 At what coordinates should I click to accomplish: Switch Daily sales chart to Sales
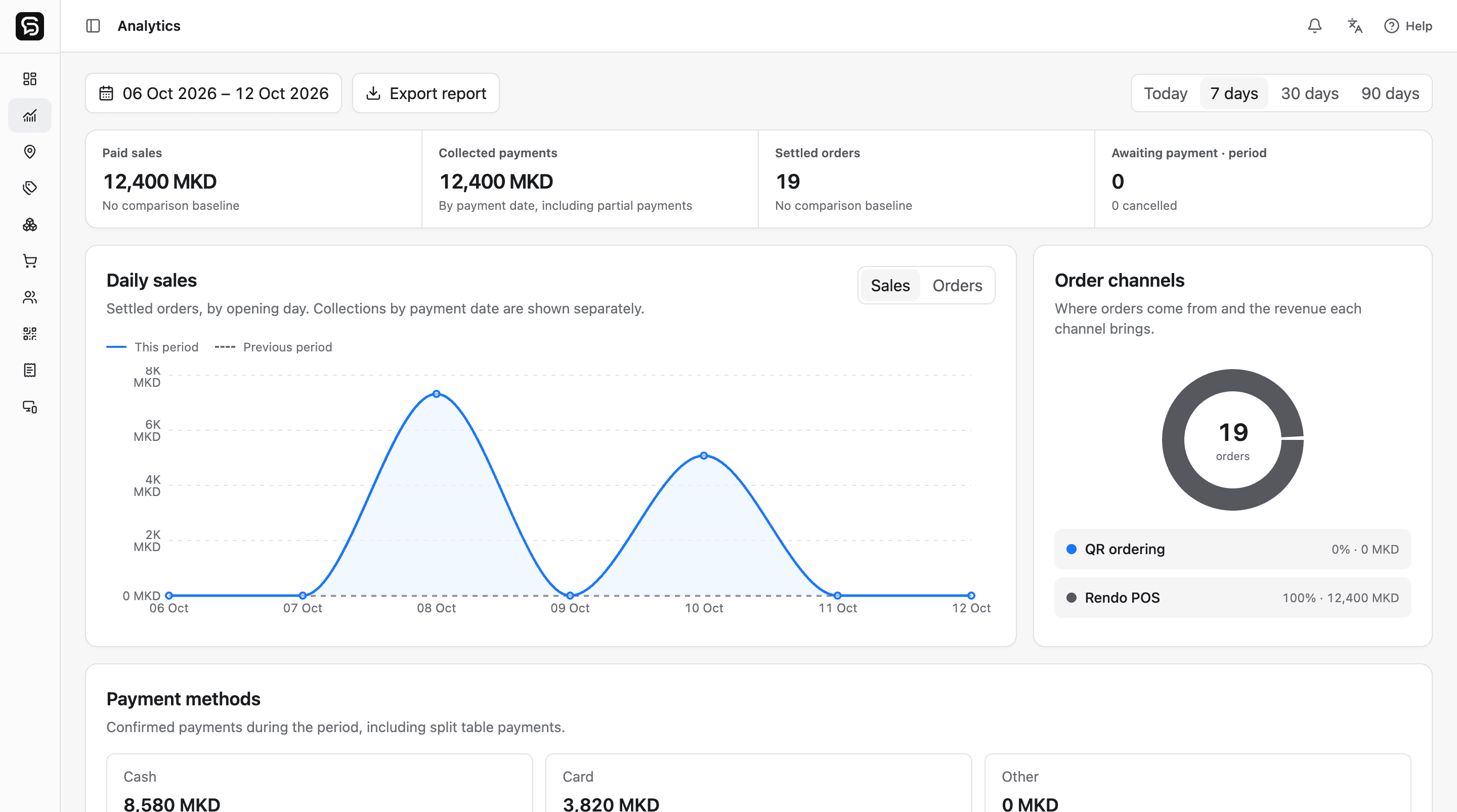click(890, 286)
